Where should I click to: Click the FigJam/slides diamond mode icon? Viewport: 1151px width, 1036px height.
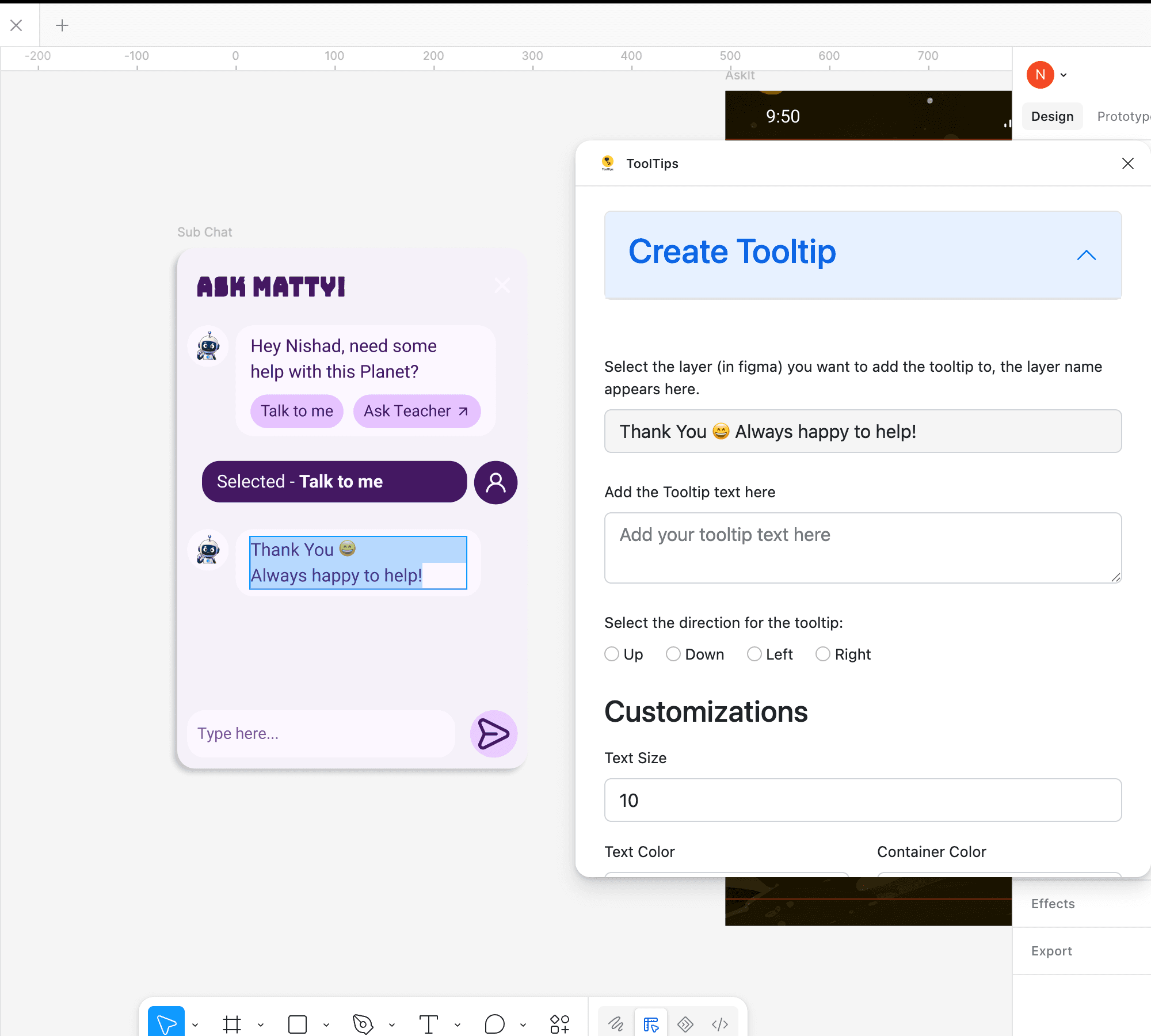(x=685, y=1024)
